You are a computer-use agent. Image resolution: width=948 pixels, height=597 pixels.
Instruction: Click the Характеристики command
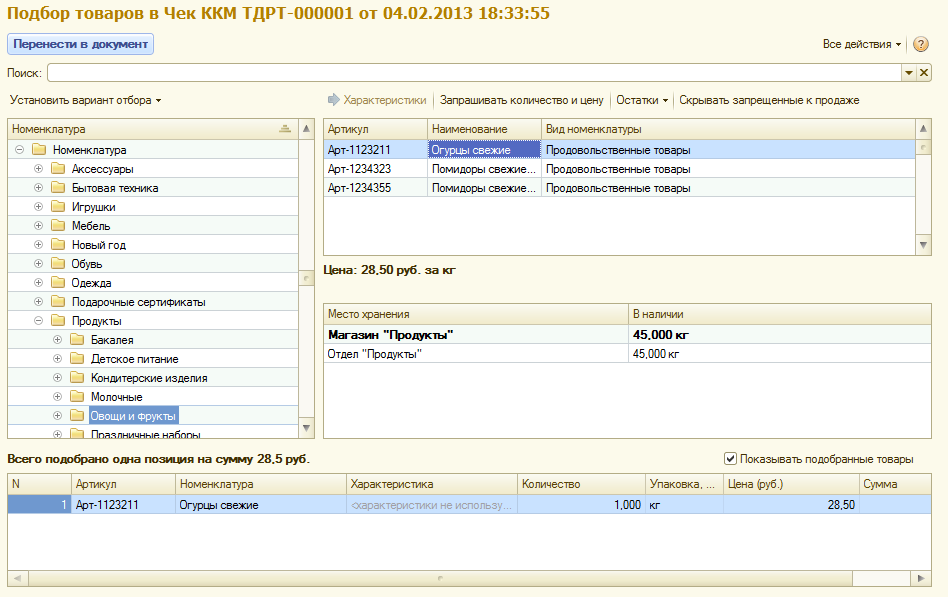tap(385, 100)
